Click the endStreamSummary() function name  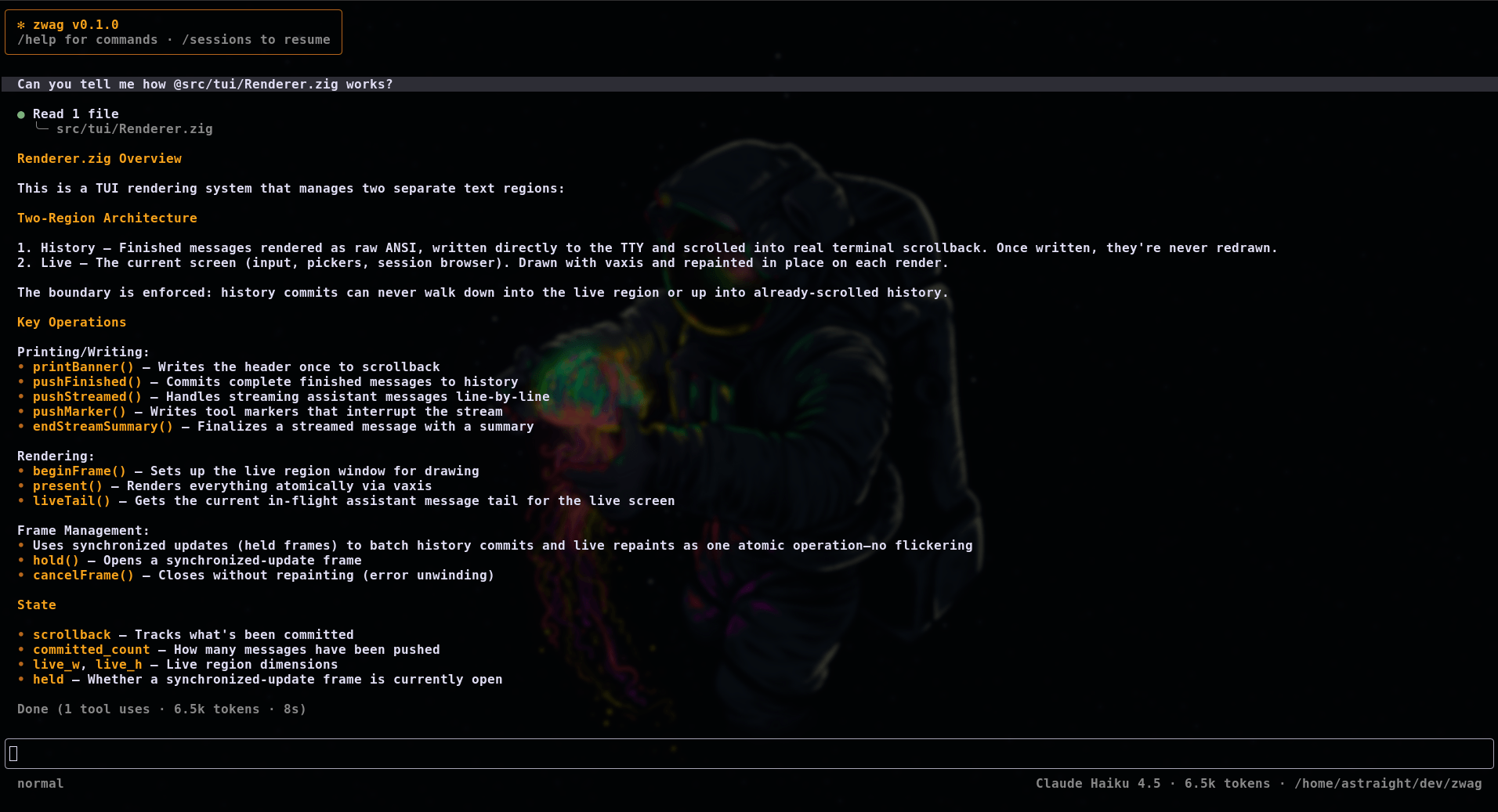pos(103,427)
